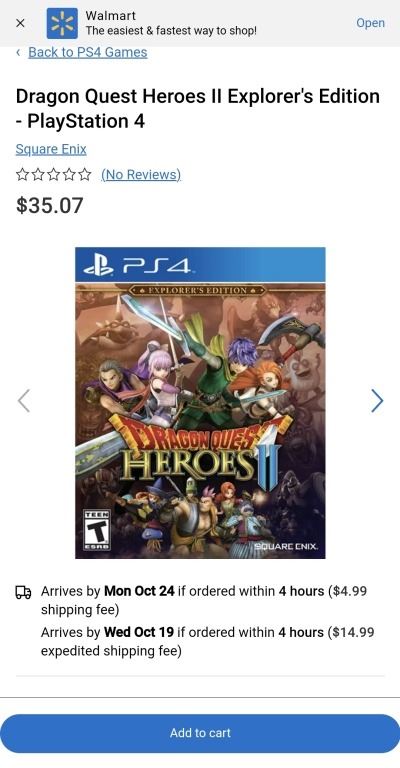Viewport: 400px width, 768px height.
Task: Click the PS4 logo on the cover
Action: click(x=137, y=265)
